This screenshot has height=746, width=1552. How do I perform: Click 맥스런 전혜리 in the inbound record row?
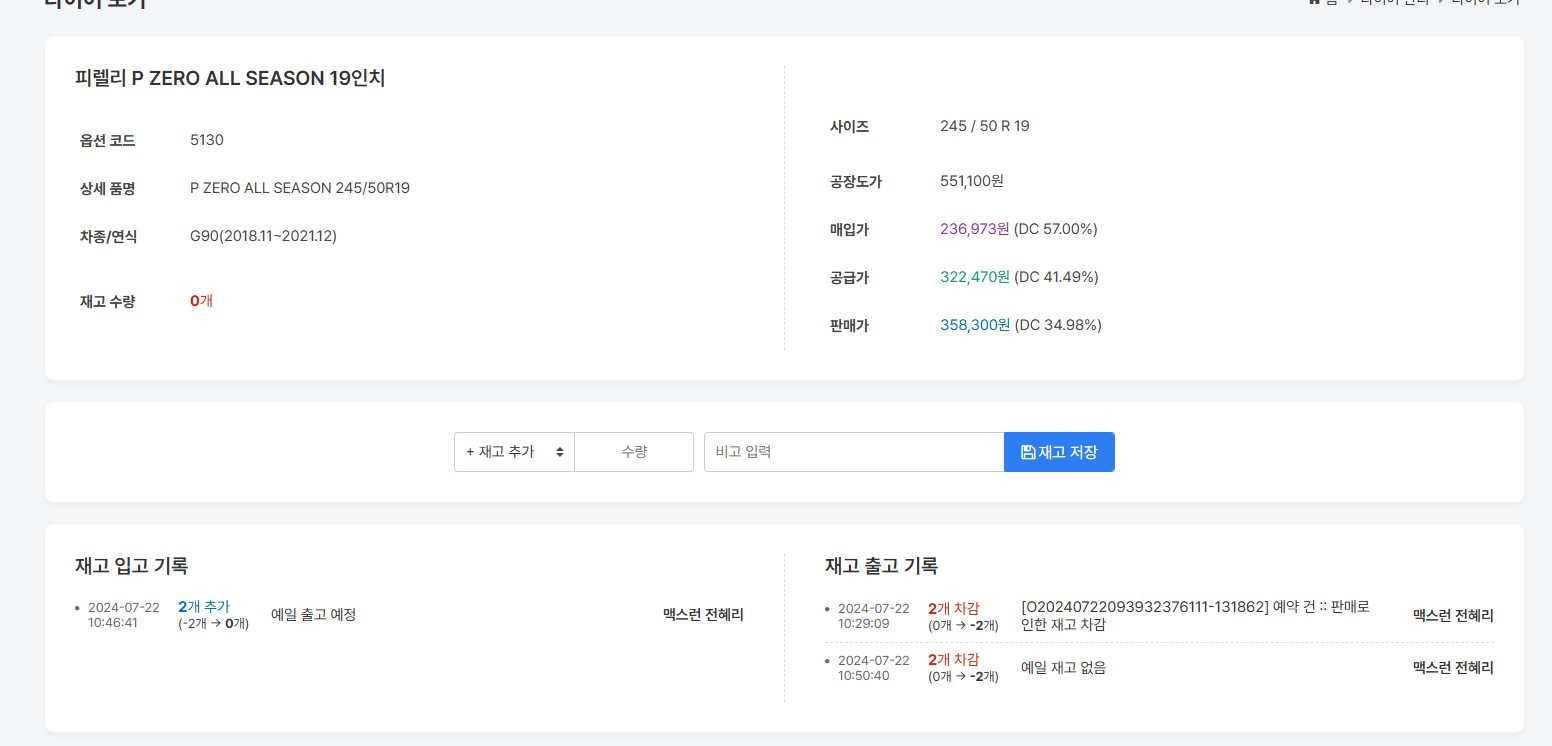(x=703, y=615)
